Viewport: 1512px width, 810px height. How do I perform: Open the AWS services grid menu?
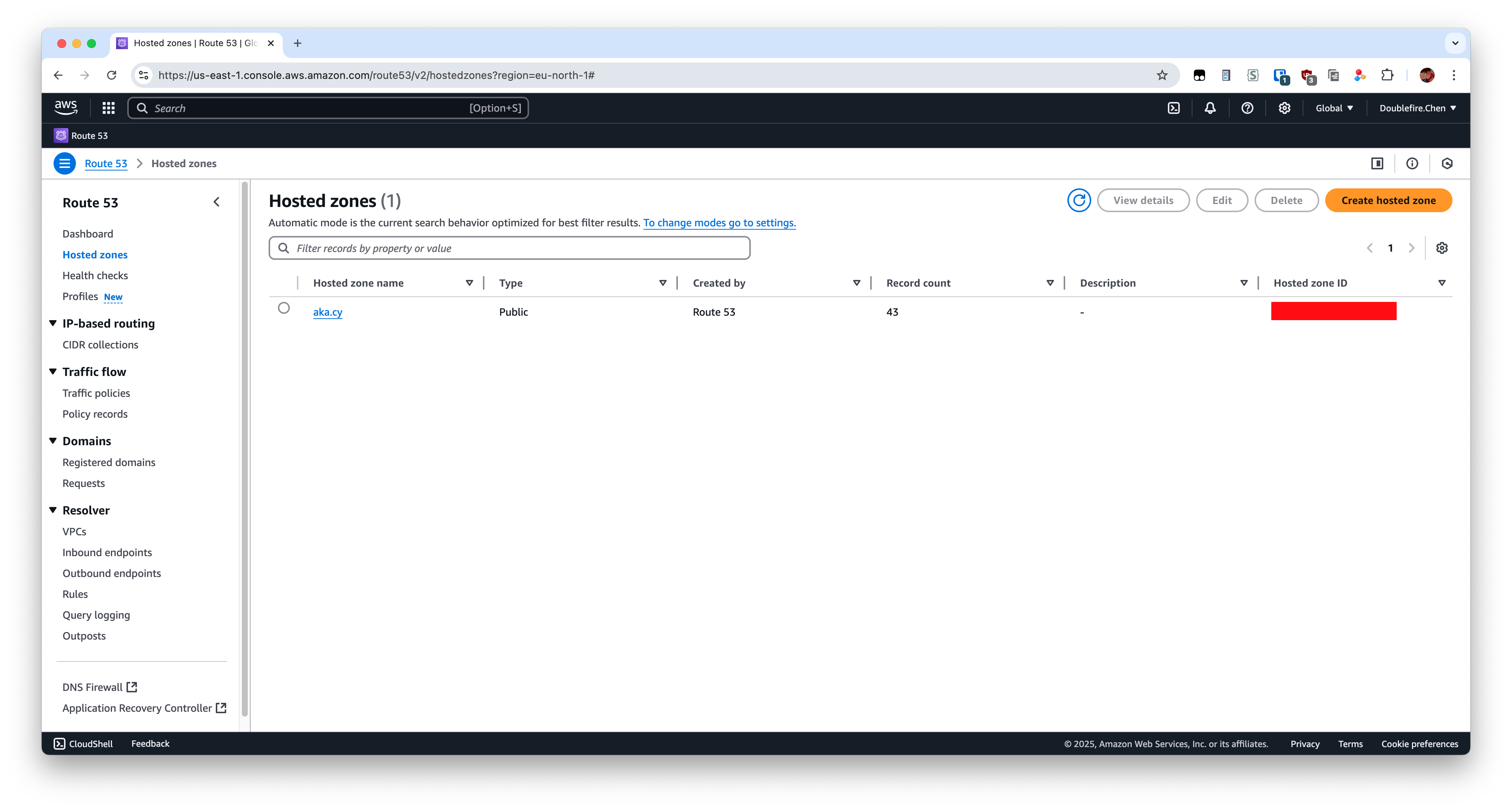[109, 108]
